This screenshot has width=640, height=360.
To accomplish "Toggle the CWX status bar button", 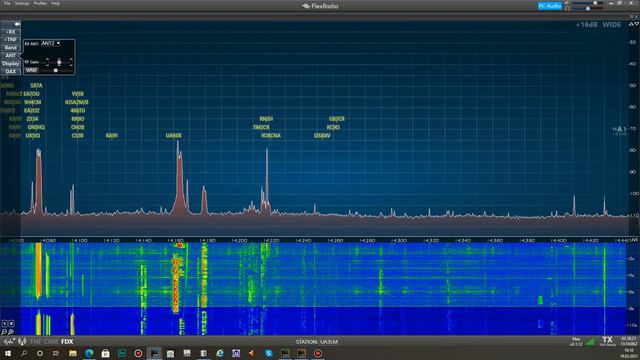I will tap(51, 342).
